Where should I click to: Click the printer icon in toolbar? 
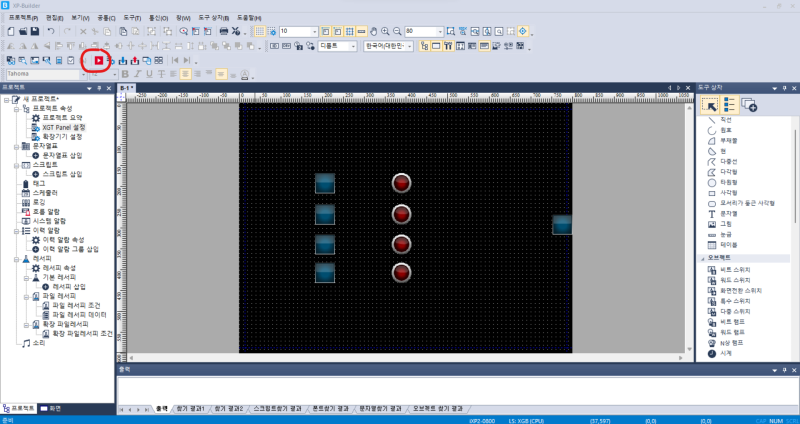pyautogui.click(x=223, y=31)
